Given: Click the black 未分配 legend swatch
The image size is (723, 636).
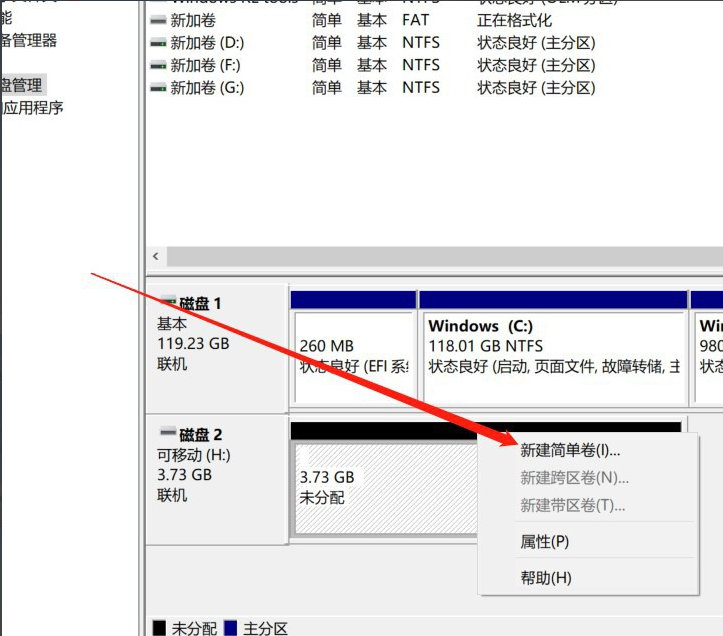Looking at the screenshot, I should [x=159, y=628].
